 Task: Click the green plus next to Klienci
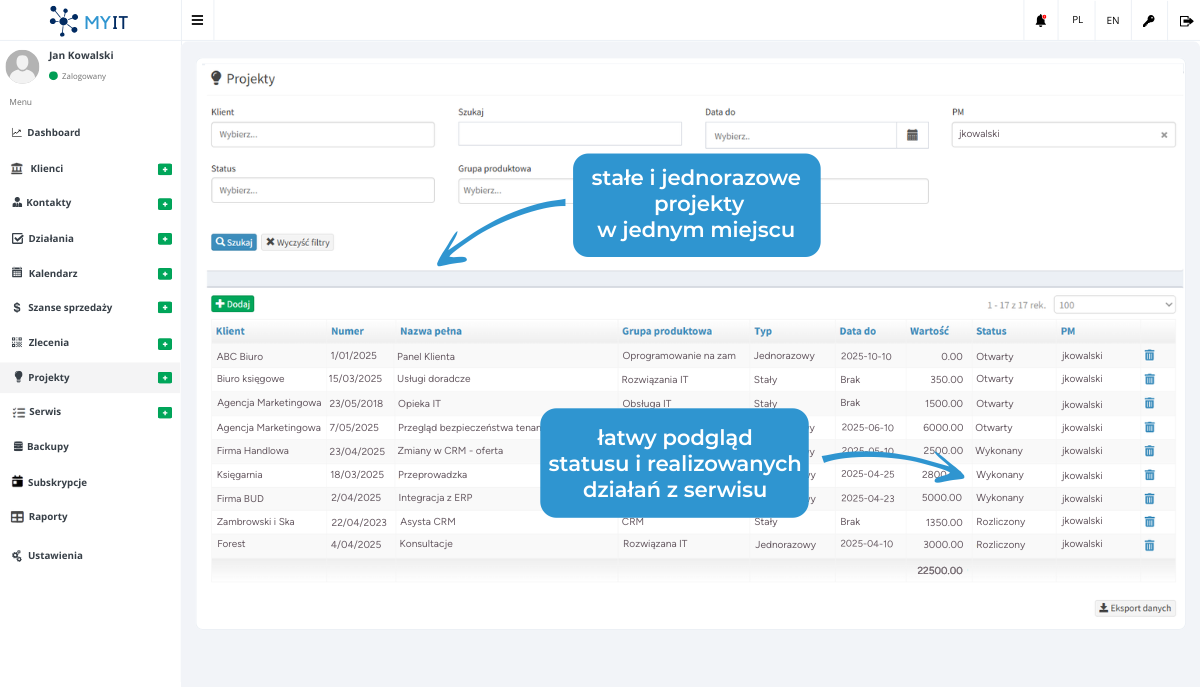point(165,169)
